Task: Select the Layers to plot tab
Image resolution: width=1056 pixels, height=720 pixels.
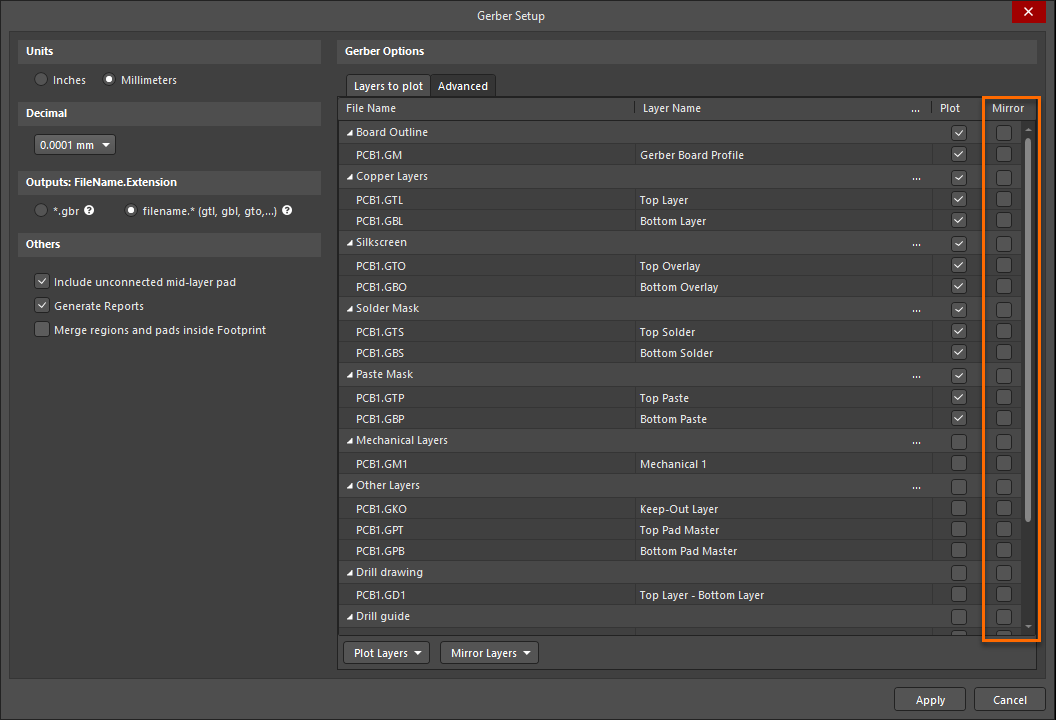Action: [x=388, y=86]
